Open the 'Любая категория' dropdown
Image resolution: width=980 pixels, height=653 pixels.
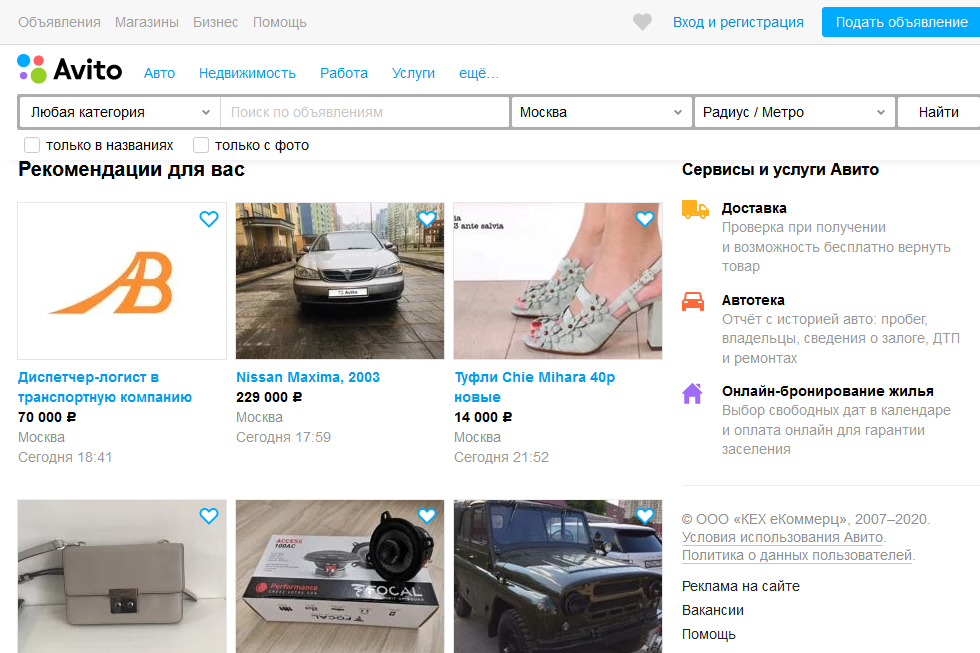click(118, 112)
